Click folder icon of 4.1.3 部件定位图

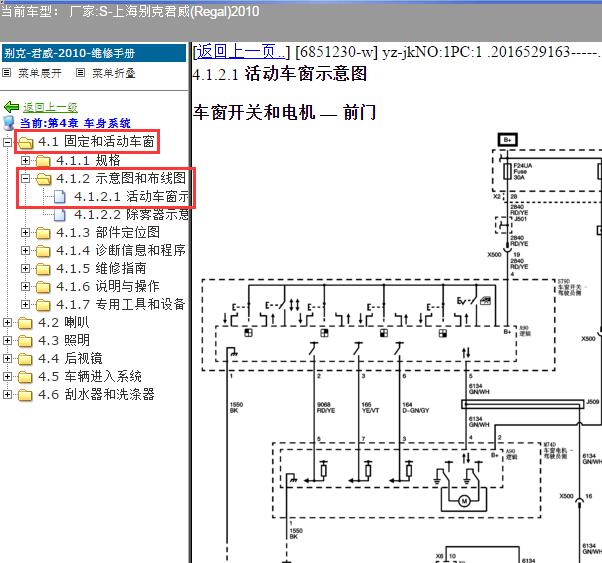pyautogui.click(x=43, y=233)
